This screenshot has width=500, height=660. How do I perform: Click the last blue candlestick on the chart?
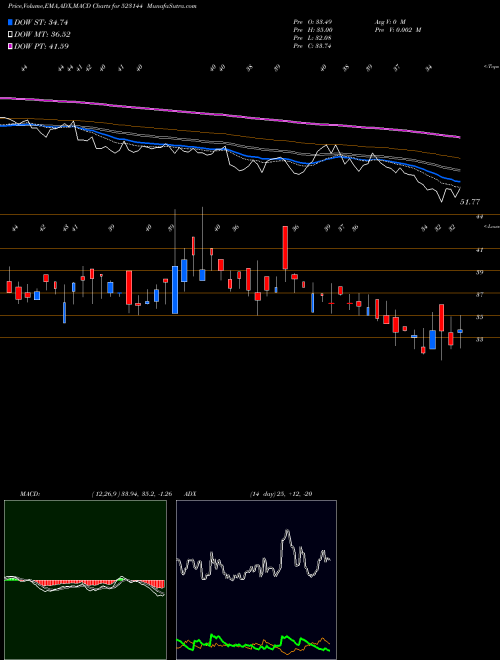[x=460, y=331]
